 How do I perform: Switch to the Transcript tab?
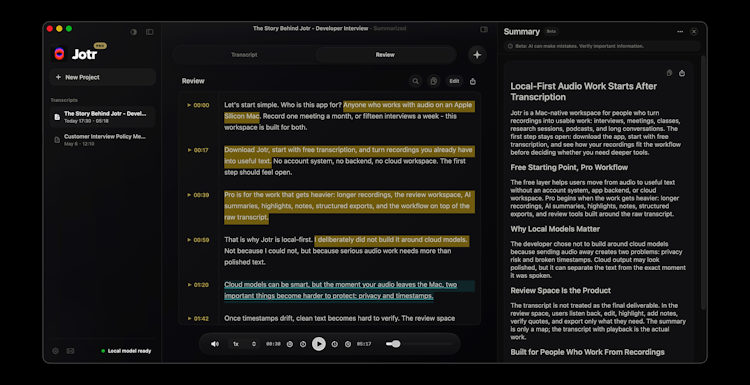(x=244, y=55)
